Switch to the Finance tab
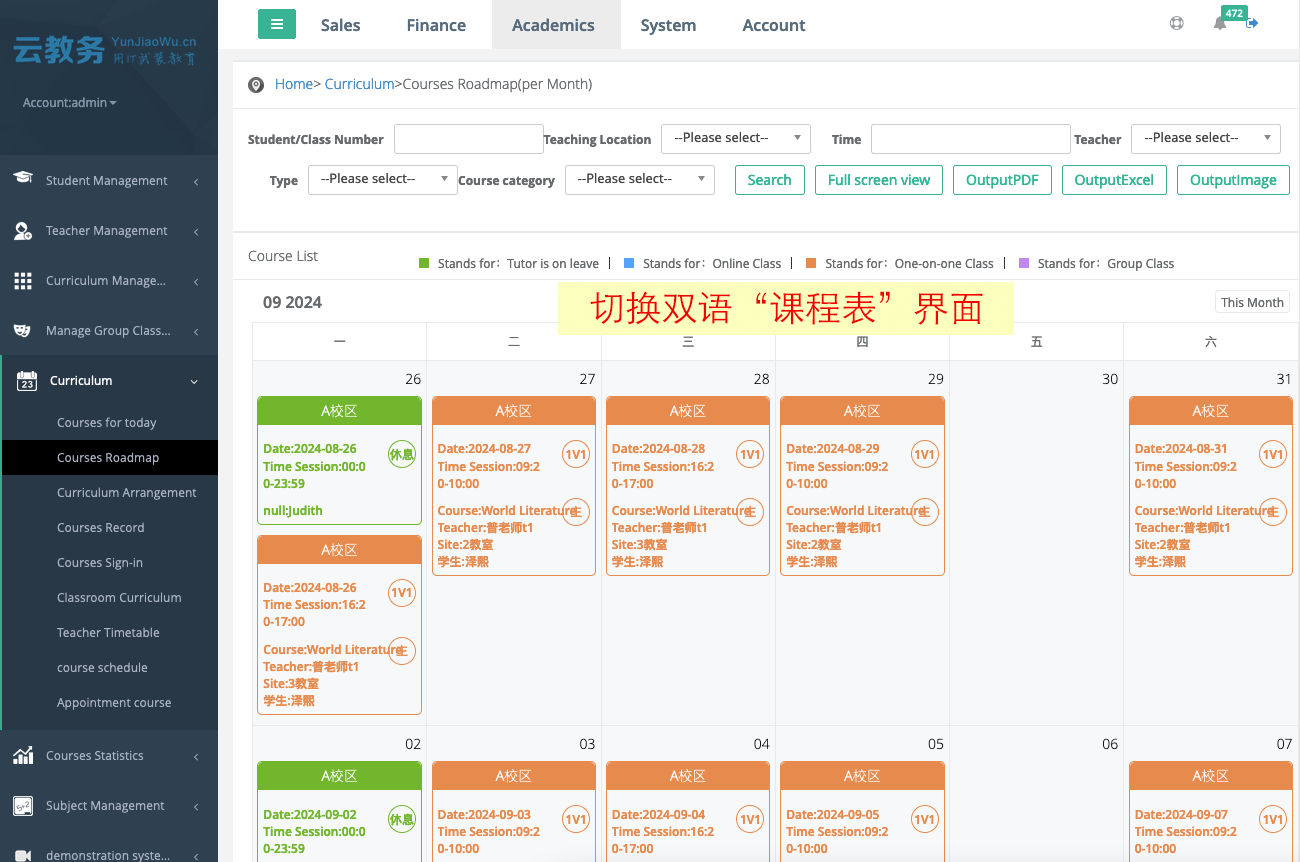The image size is (1300, 862). point(436,25)
